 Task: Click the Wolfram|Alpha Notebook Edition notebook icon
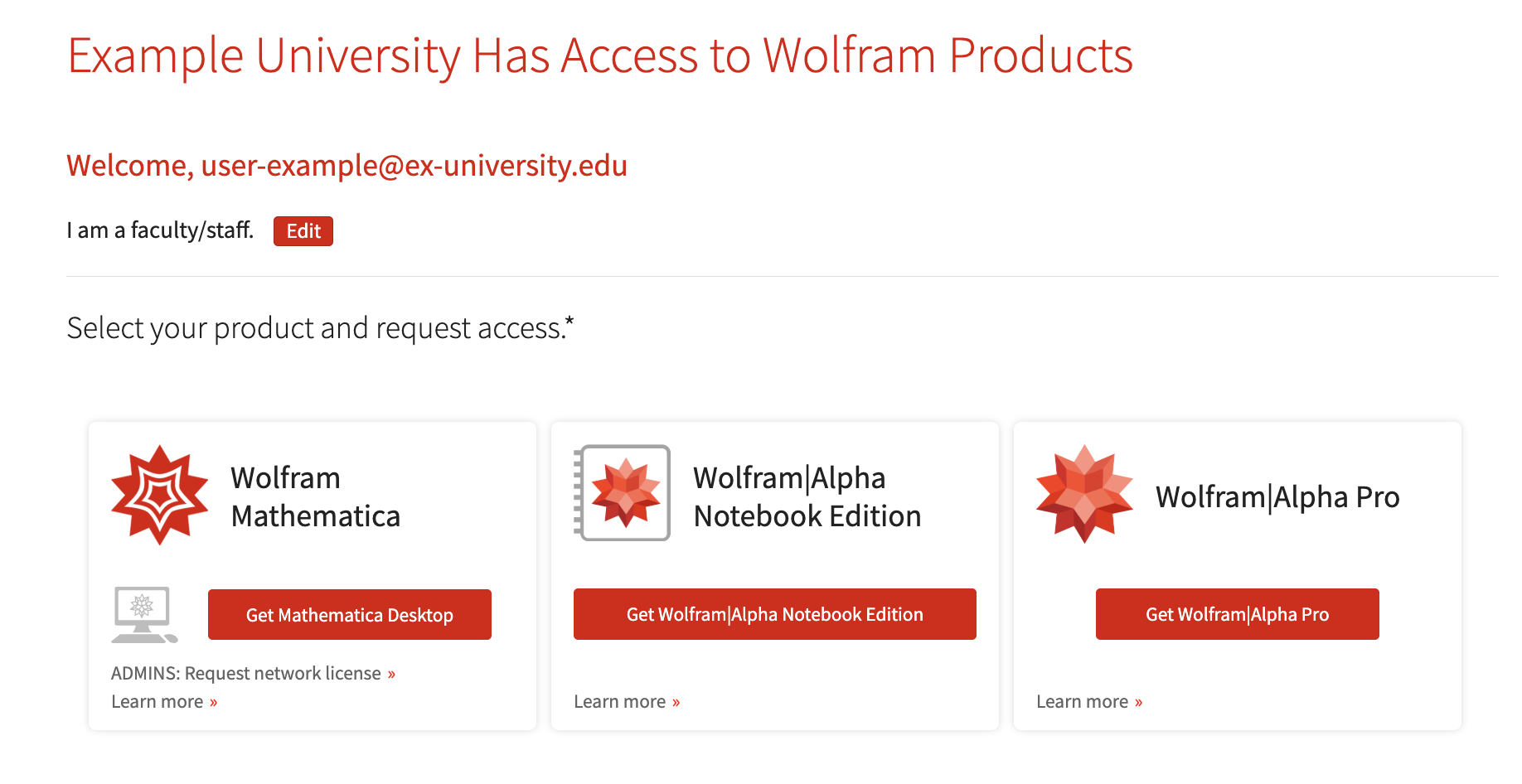coord(623,493)
